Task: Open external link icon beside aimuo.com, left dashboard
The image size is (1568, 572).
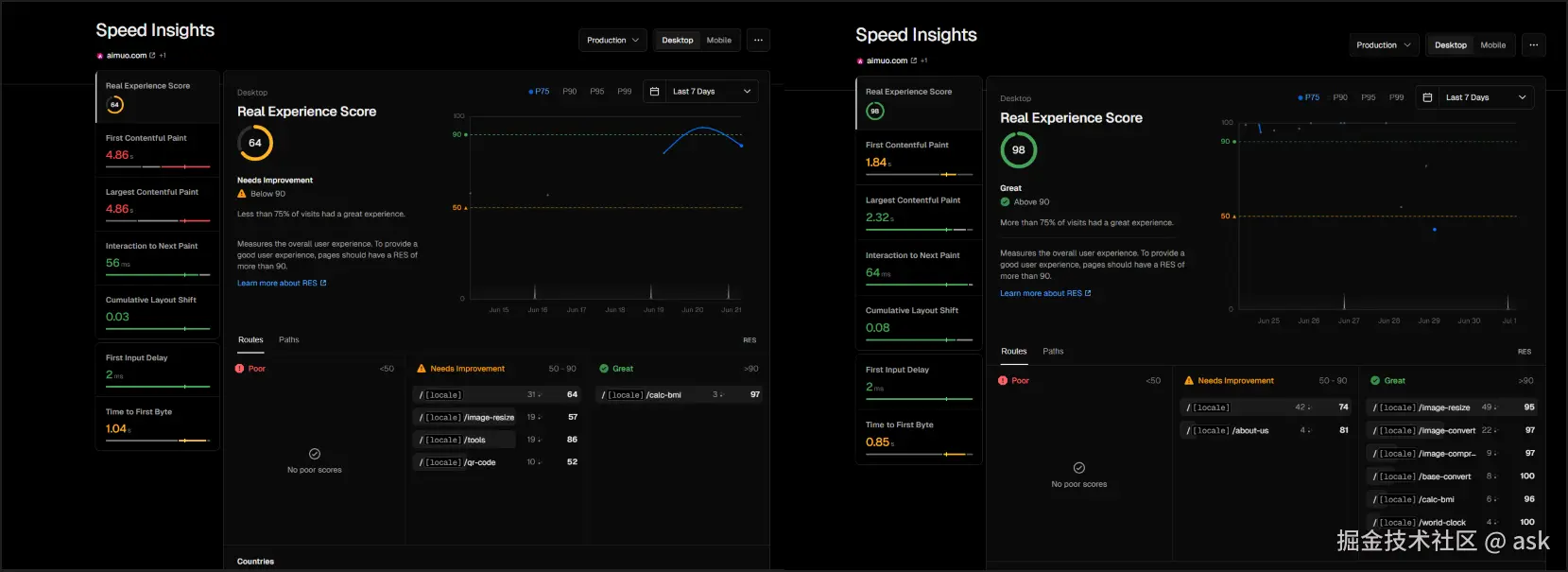Action: [152, 55]
